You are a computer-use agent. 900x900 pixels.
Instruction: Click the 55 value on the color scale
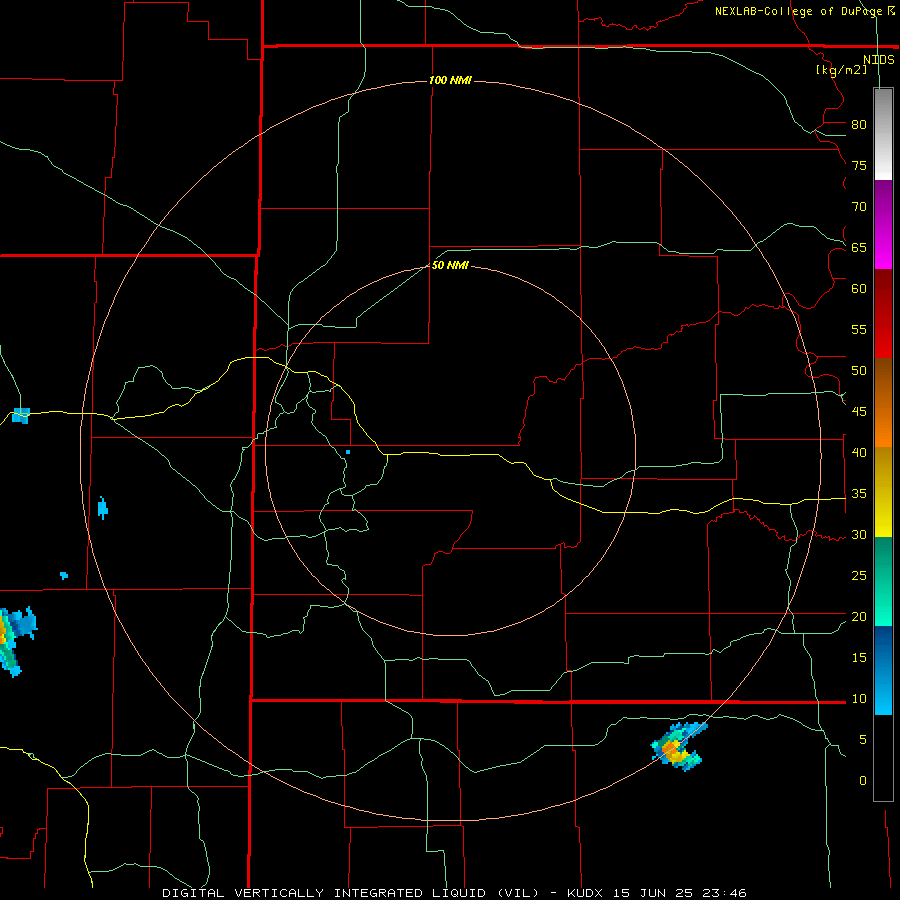[x=859, y=329]
